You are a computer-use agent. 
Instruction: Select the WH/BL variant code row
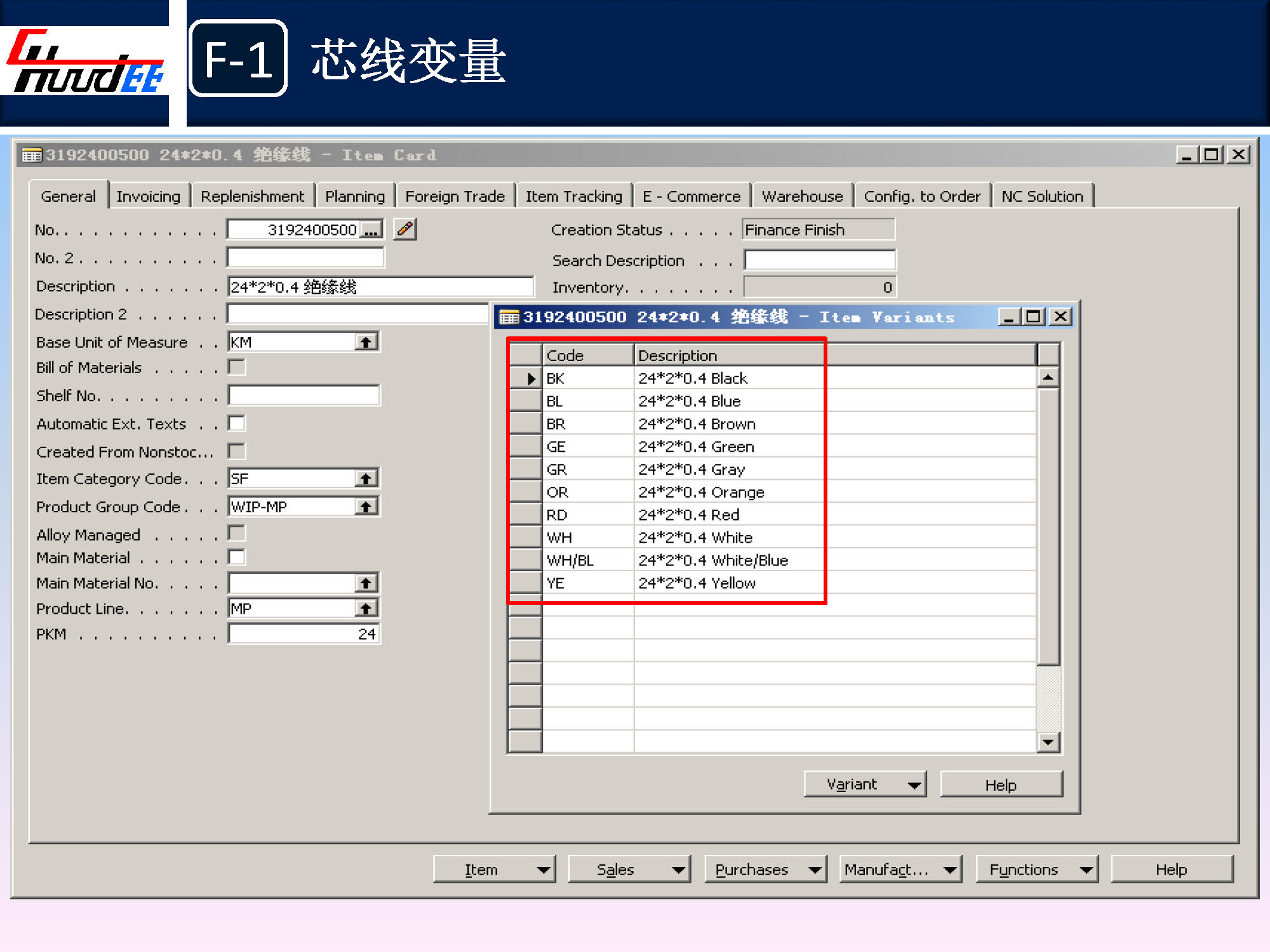(570, 560)
